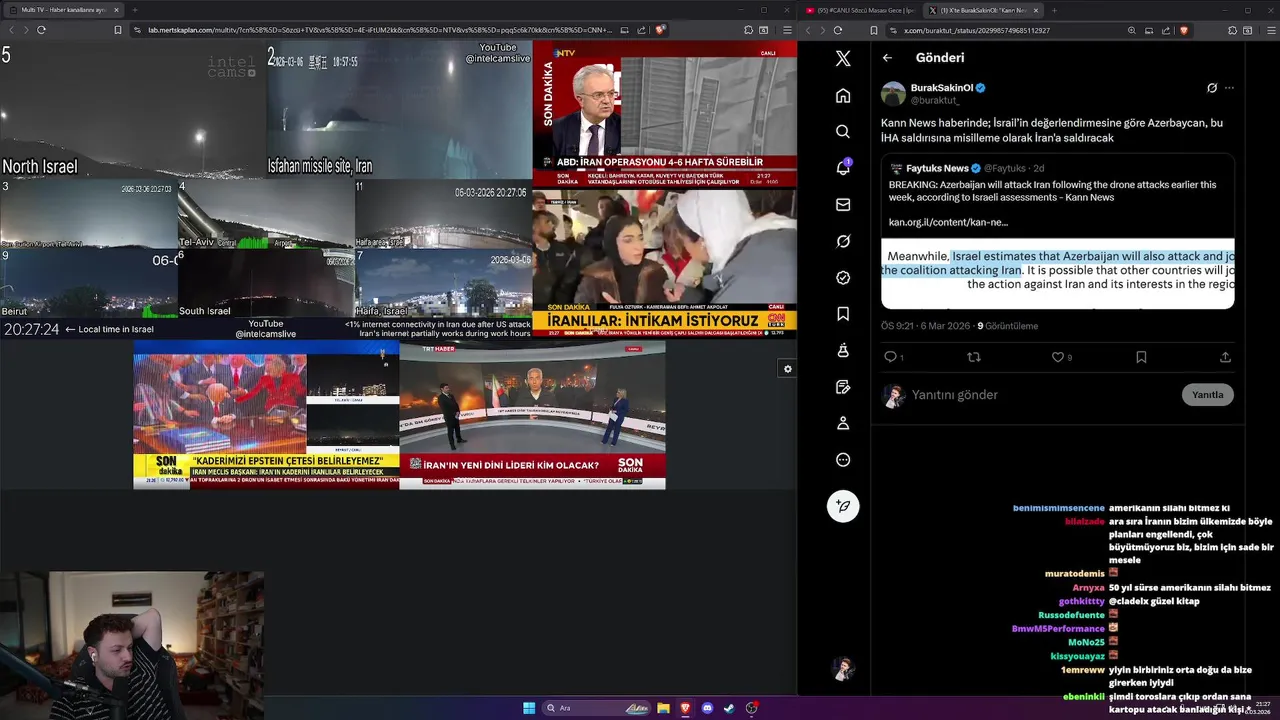This screenshot has width=1280, height=720.
Task: Open Discord from the taskbar
Action: coord(707,708)
